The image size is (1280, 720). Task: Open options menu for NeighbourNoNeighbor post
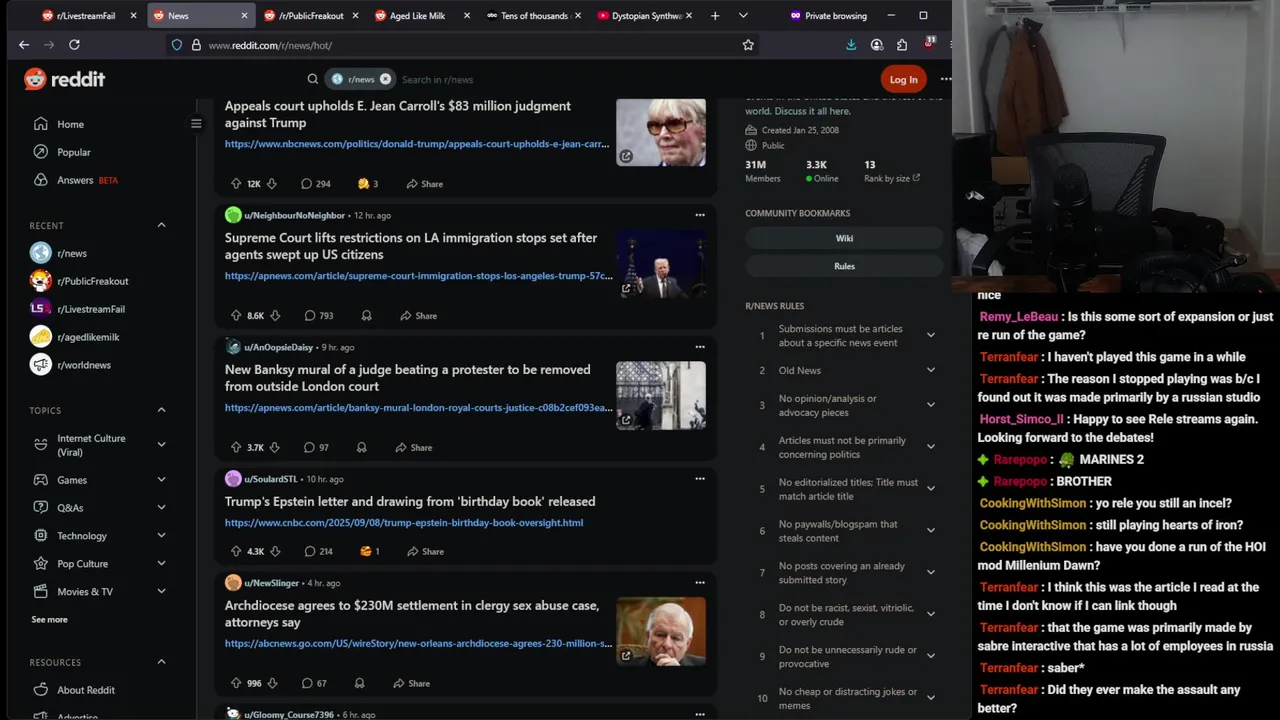pos(700,215)
